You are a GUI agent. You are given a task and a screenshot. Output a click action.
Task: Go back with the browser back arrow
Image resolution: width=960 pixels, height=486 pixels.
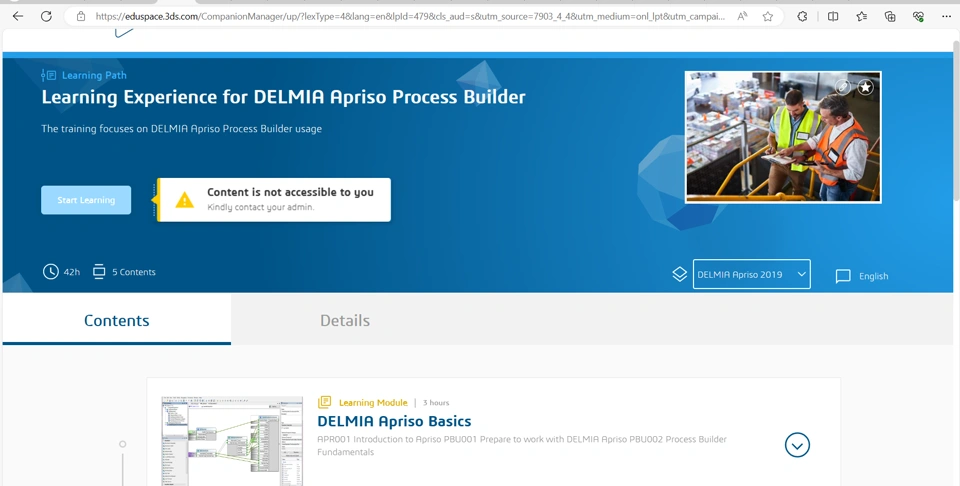pos(18,17)
